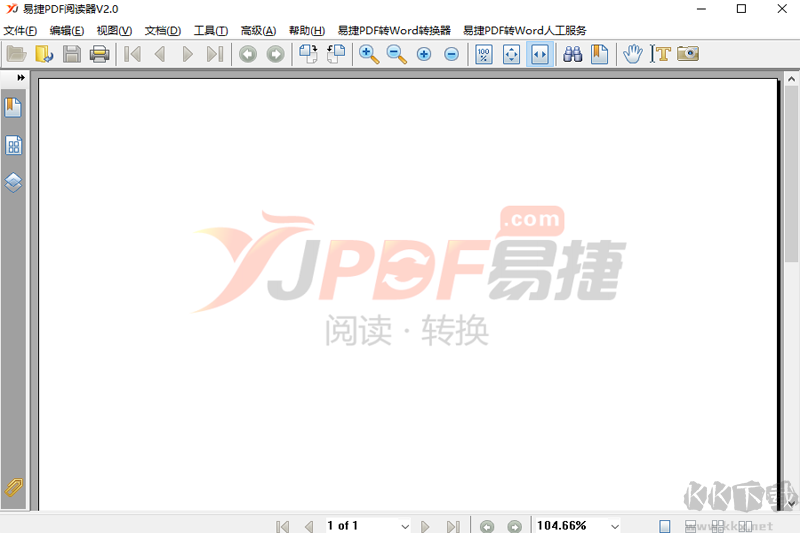The image size is (800, 533).
Task: Click the vertical scrollbar thumb
Action: coord(791,174)
